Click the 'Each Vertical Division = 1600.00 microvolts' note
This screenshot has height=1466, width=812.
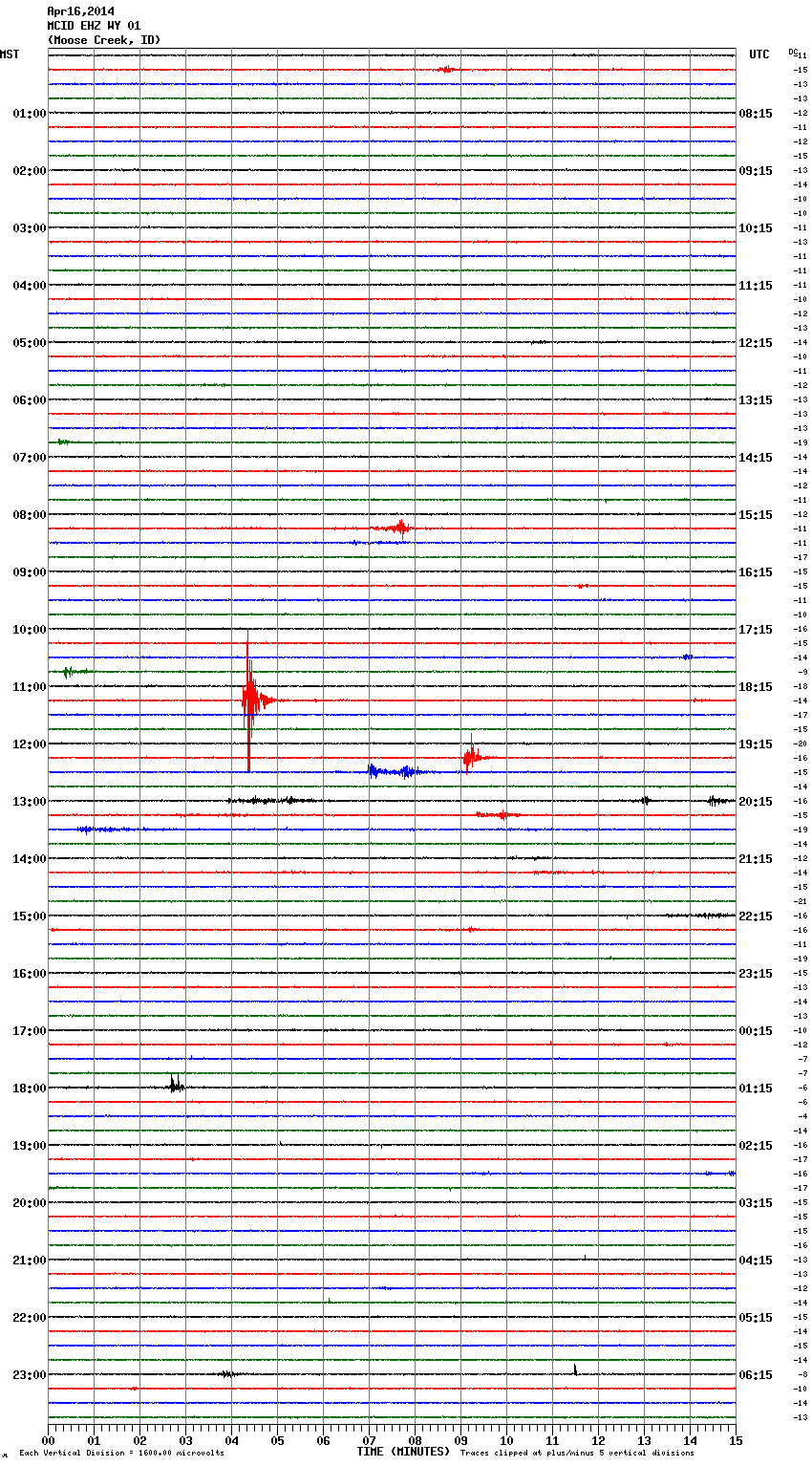121,1453
